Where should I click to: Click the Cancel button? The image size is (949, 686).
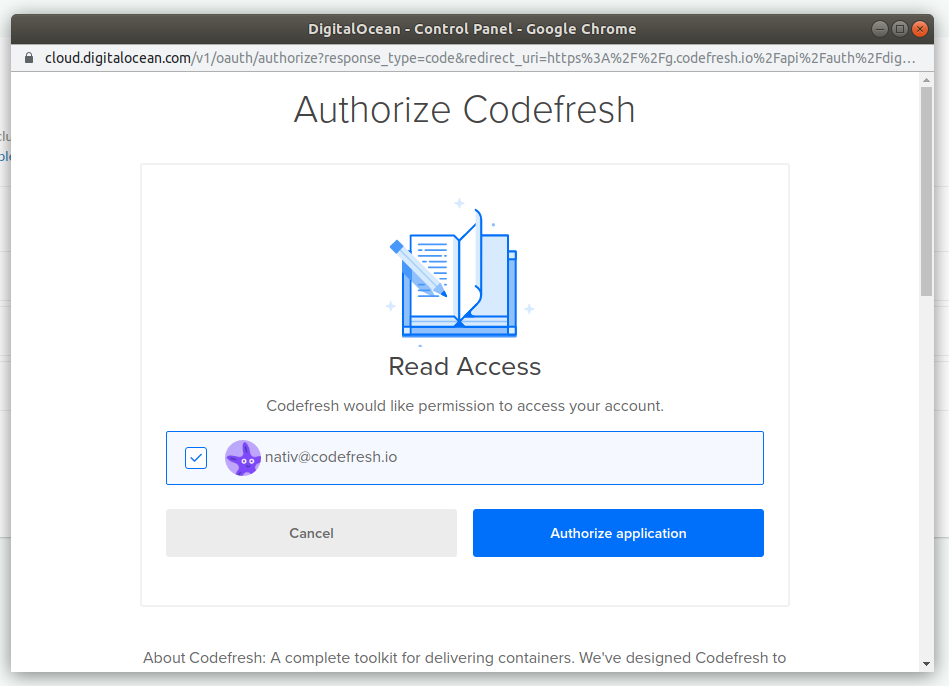coord(311,533)
